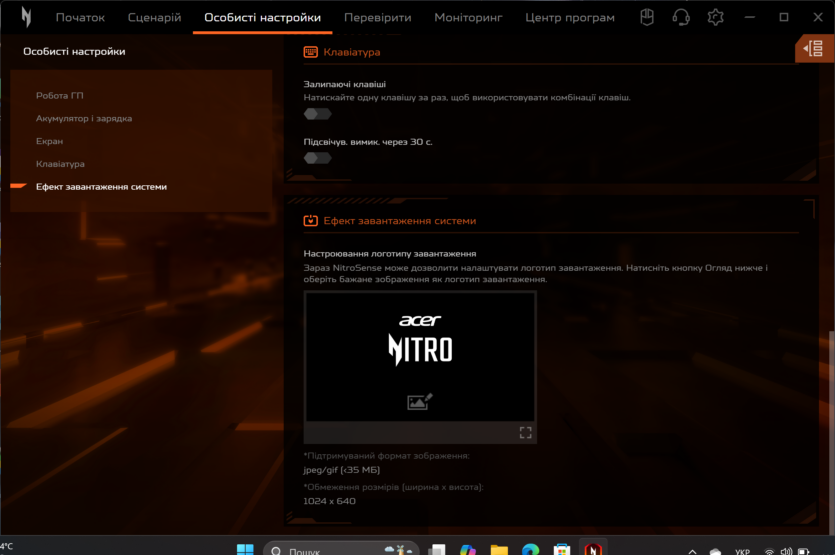The image size is (835, 555).
Task: Click the Nitro logo icon at top-left
Action: click(x=26, y=17)
